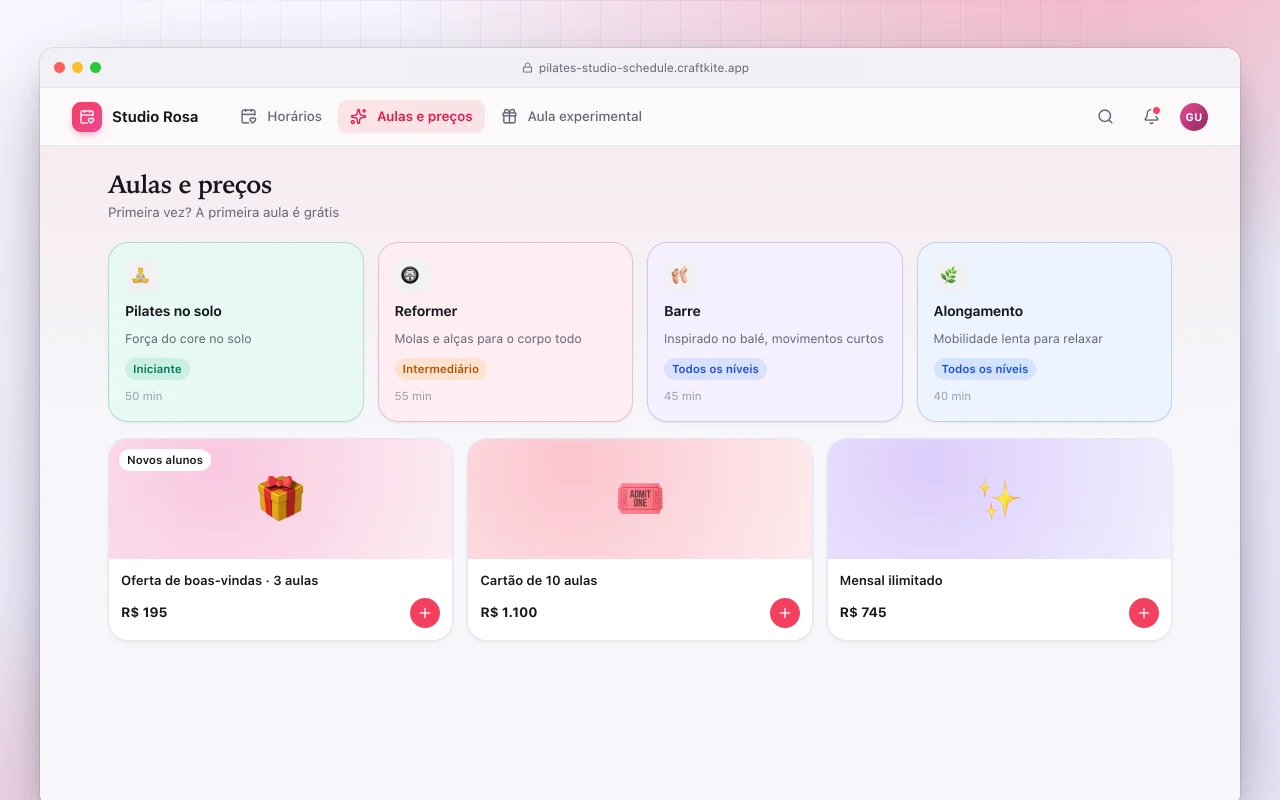Image resolution: width=1280 pixels, height=800 pixels.
Task: Go to the Horários tab
Action: (x=281, y=117)
